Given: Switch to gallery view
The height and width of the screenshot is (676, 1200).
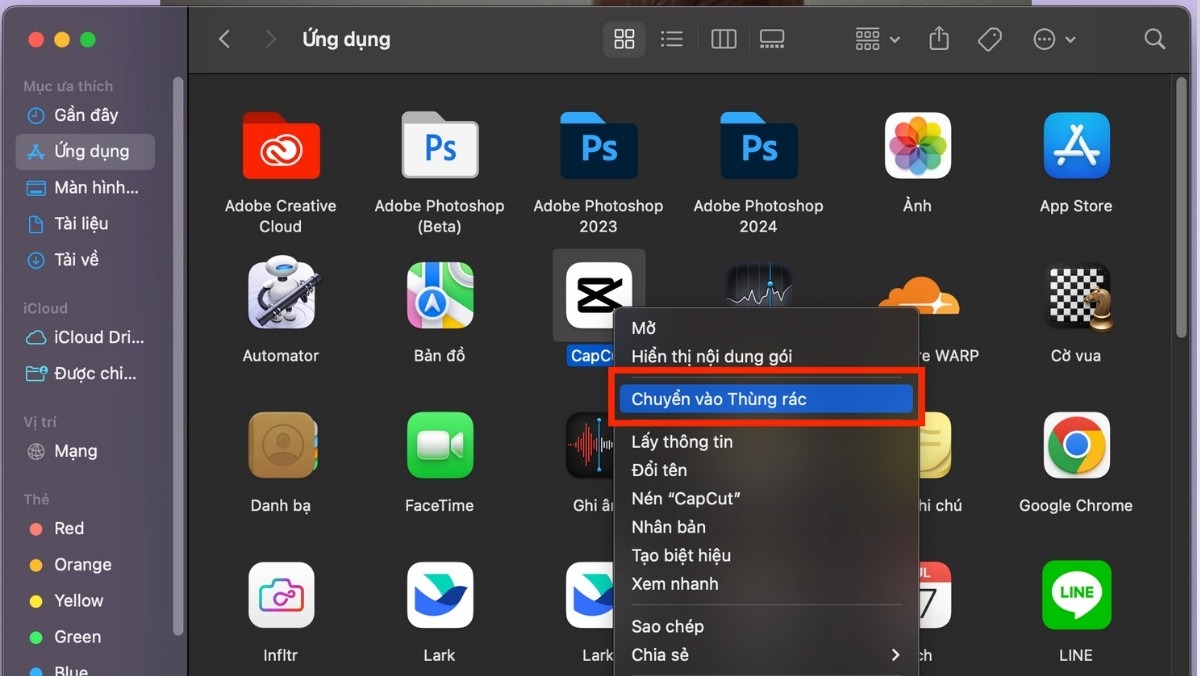Looking at the screenshot, I should 772,39.
